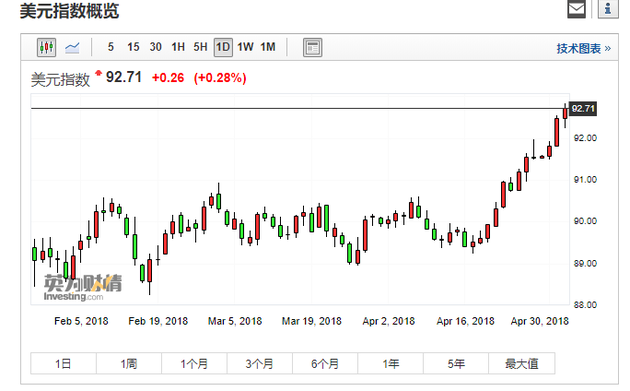Select the 1D interval
630x391 pixels.
pos(223,47)
